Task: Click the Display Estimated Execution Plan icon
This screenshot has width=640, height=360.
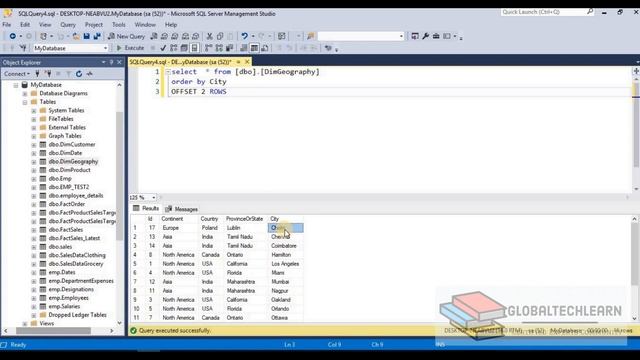Action: coord(174,48)
